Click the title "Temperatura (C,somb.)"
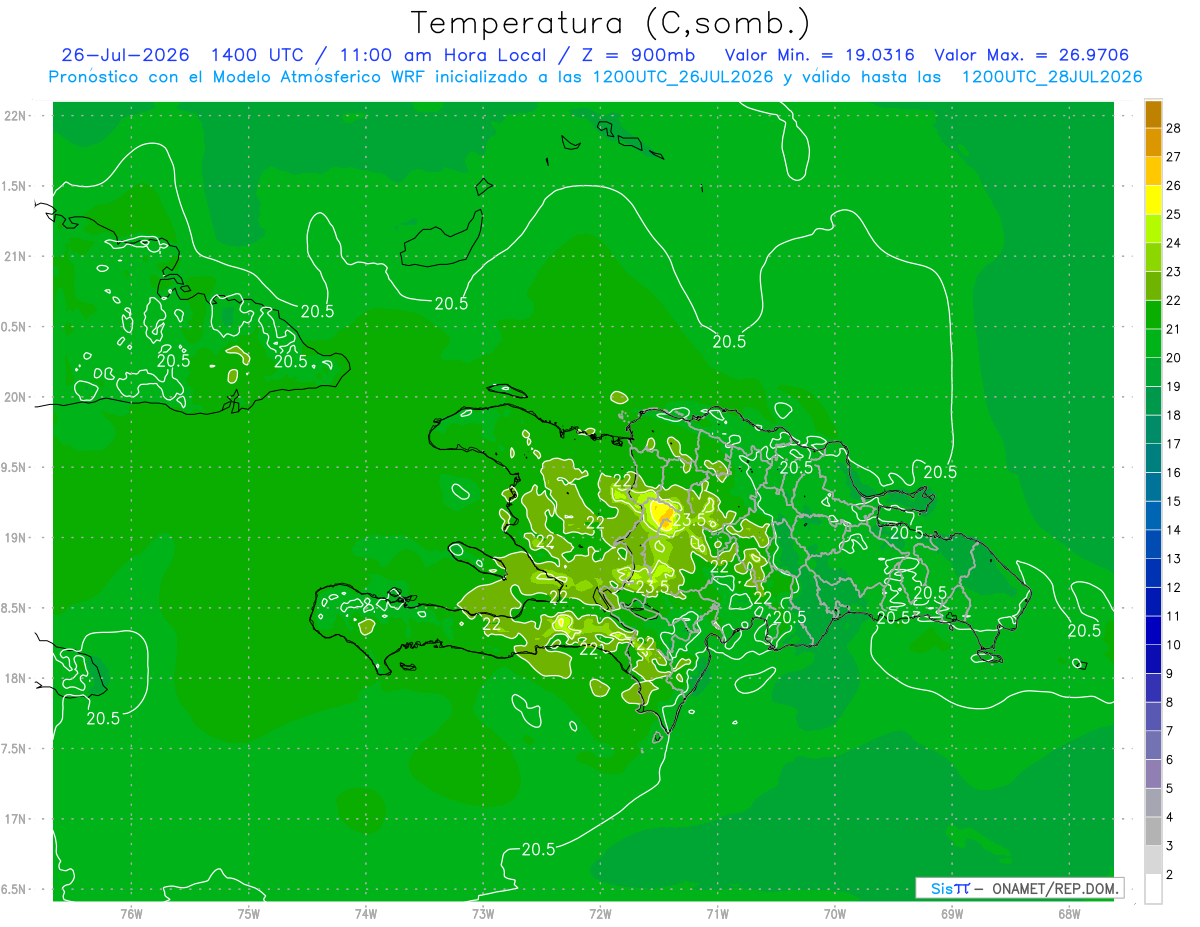Image resolution: width=1200 pixels, height=927 pixels. coord(610,23)
